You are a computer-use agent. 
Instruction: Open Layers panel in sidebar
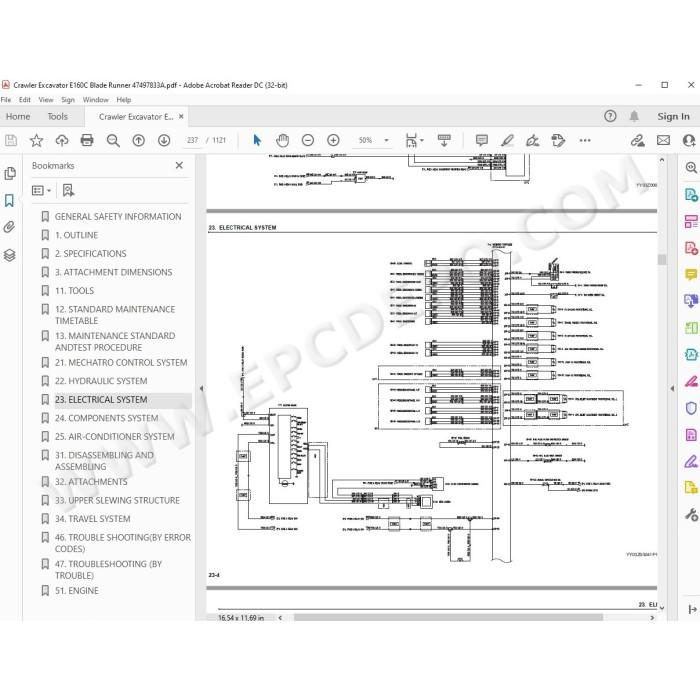(x=9, y=255)
